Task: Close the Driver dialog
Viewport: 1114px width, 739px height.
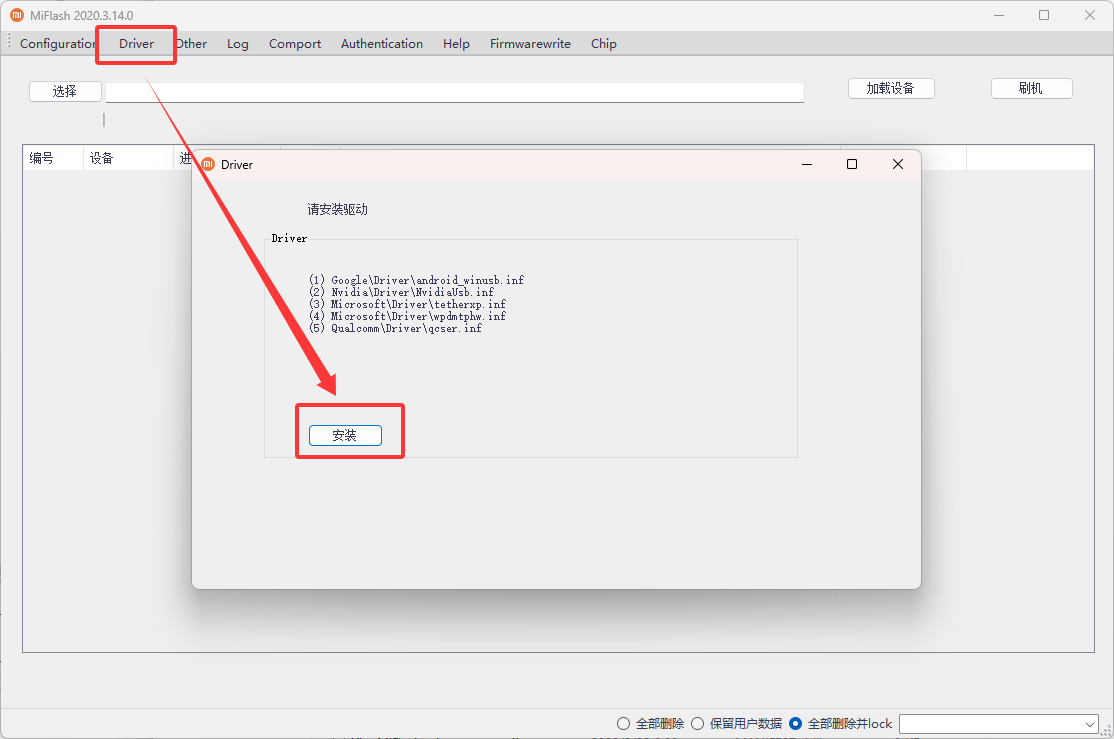Action: pos(898,164)
